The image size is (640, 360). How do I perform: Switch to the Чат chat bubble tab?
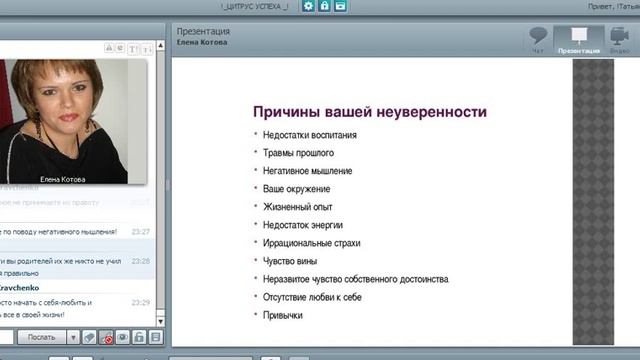[538, 40]
